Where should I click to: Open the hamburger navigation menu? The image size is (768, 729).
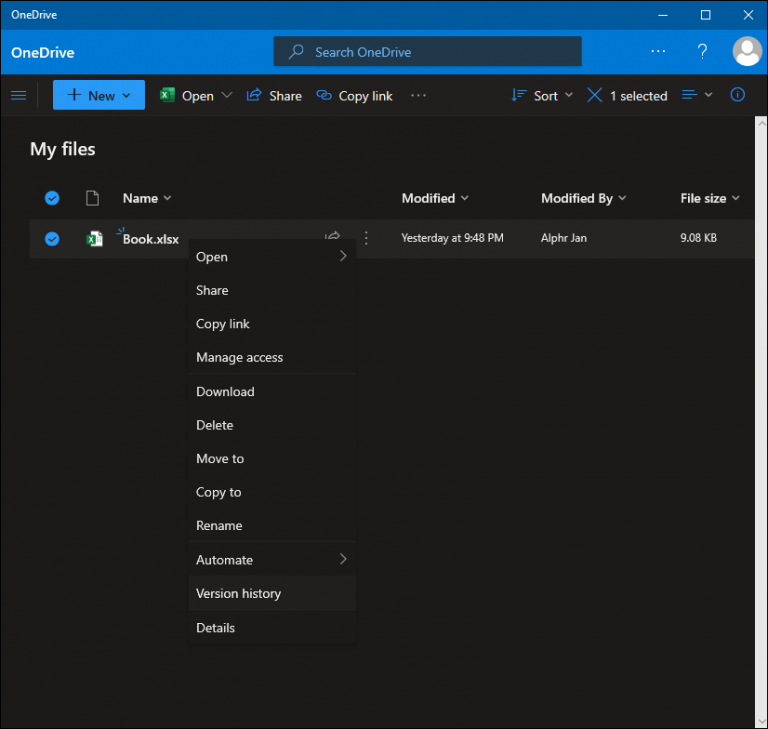click(x=19, y=95)
